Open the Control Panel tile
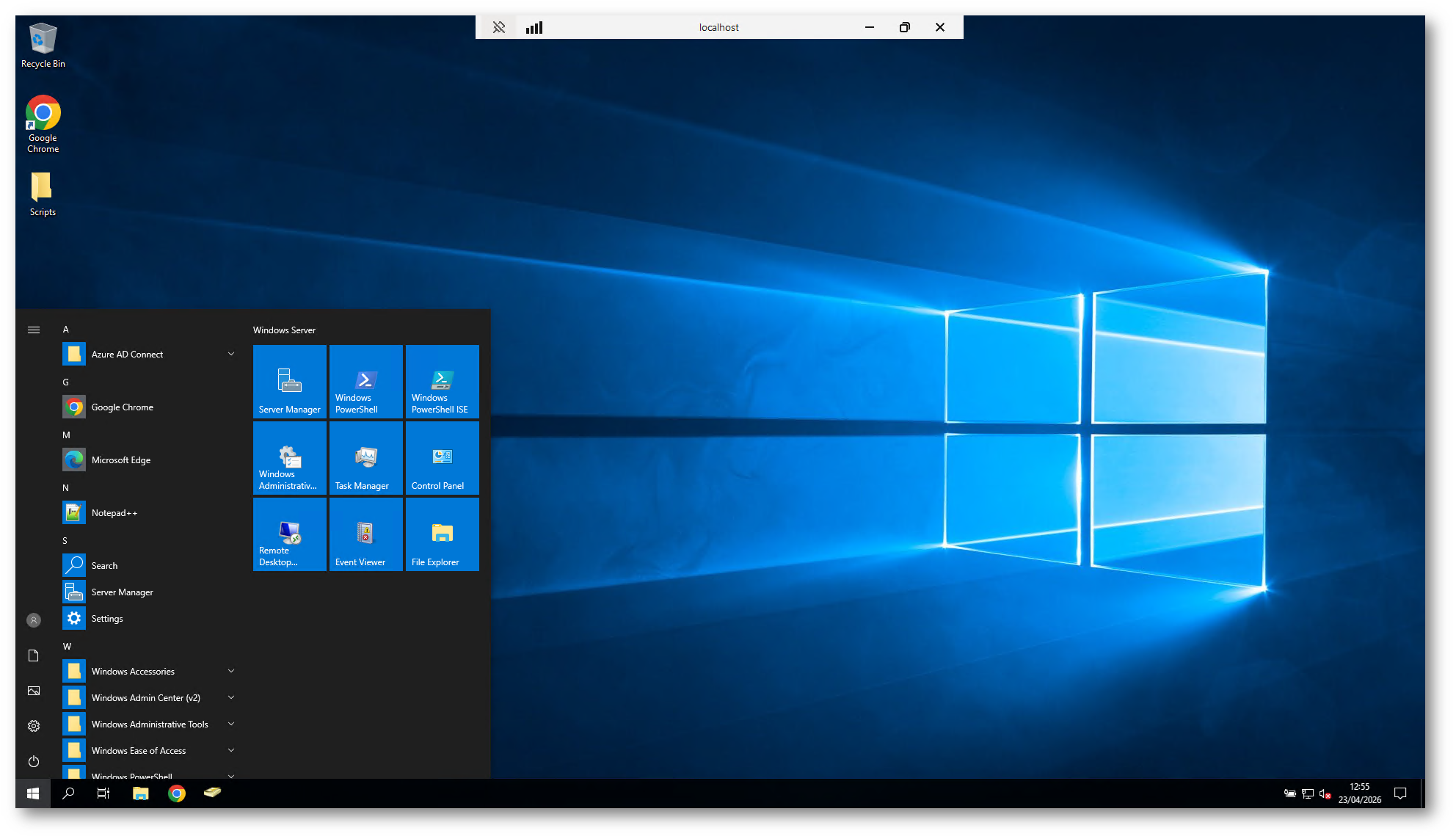This screenshot has width=1456, height=839. pyautogui.click(x=442, y=458)
